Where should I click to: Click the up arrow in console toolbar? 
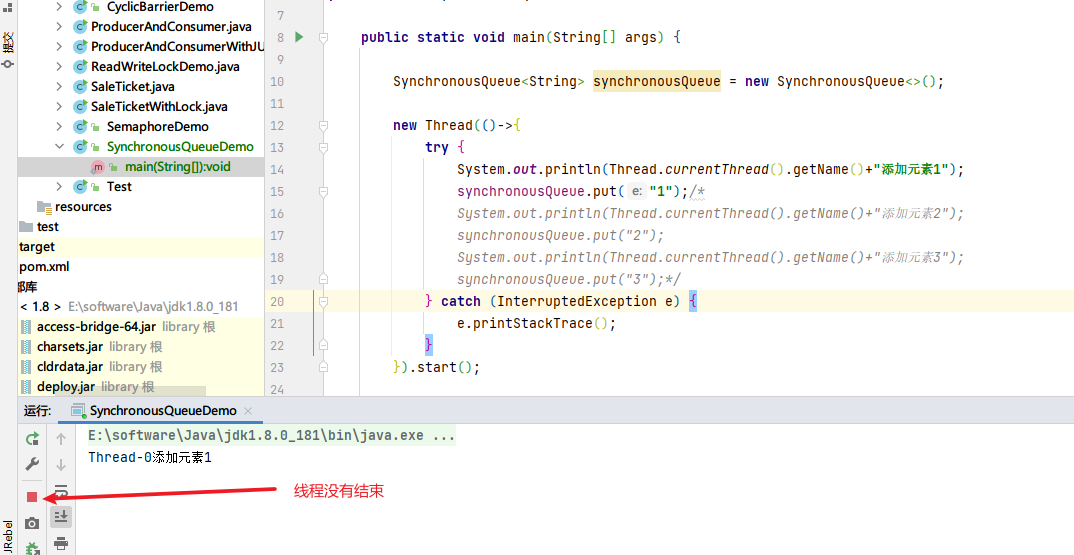point(61,438)
